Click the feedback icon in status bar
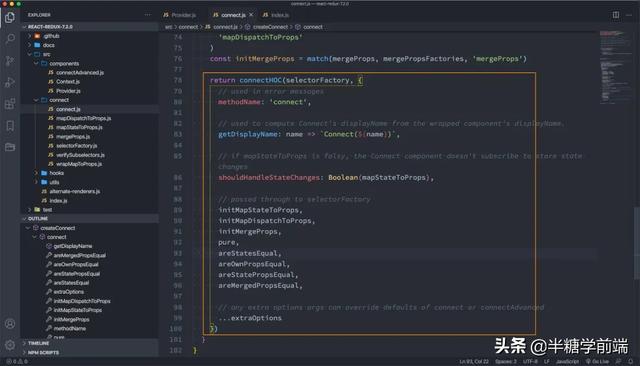This screenshot has height=366, width=640. click(x=619, y=362)
